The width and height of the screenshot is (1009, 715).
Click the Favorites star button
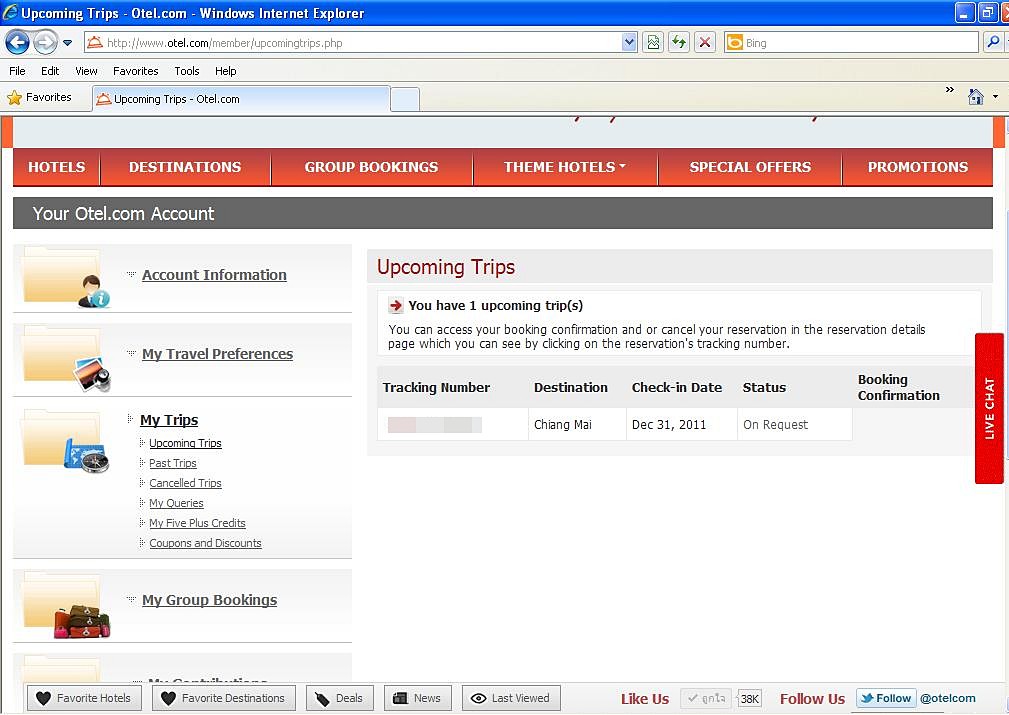(40, 98)
